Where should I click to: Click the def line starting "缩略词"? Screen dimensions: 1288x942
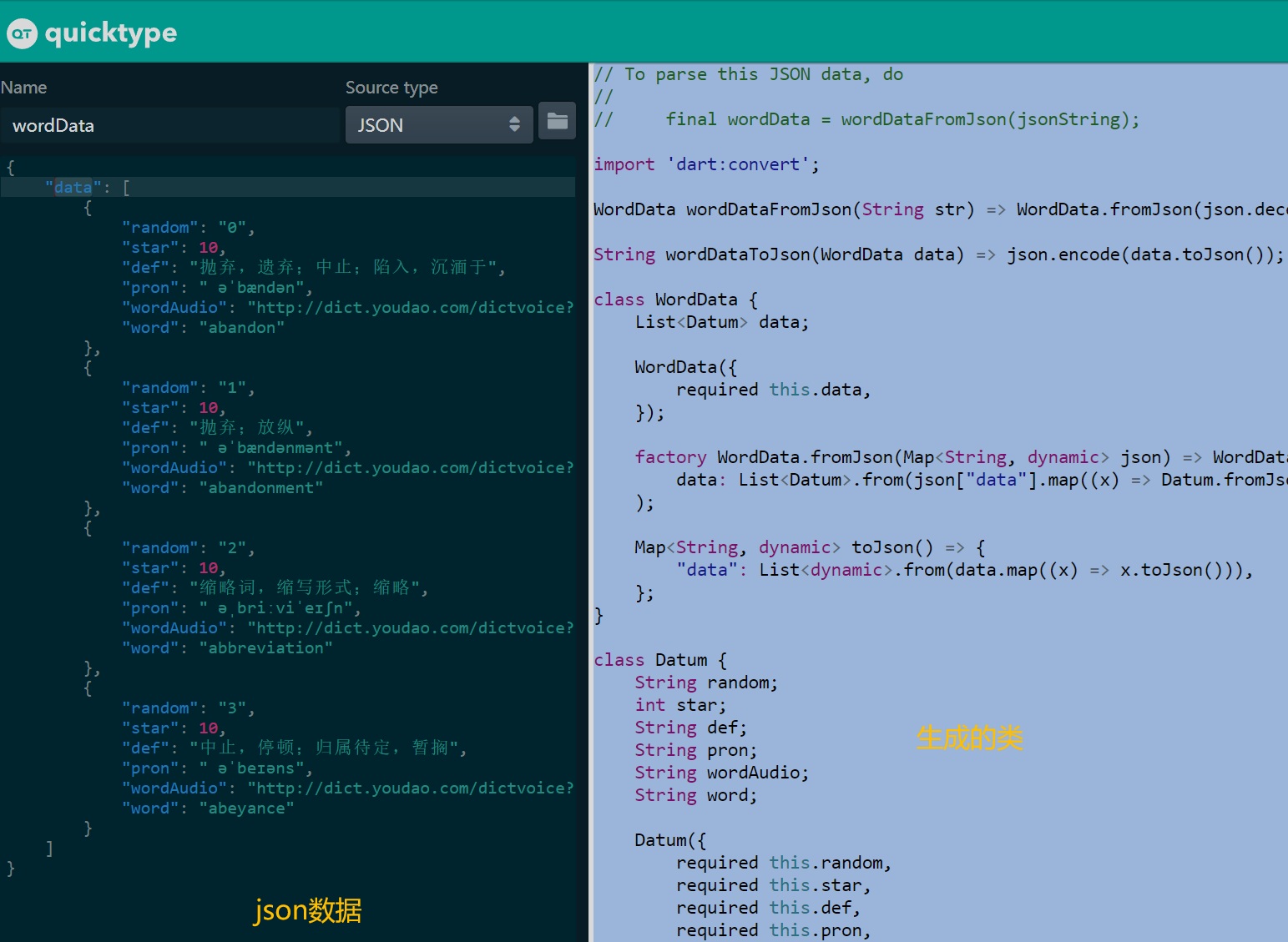[275, 587]
